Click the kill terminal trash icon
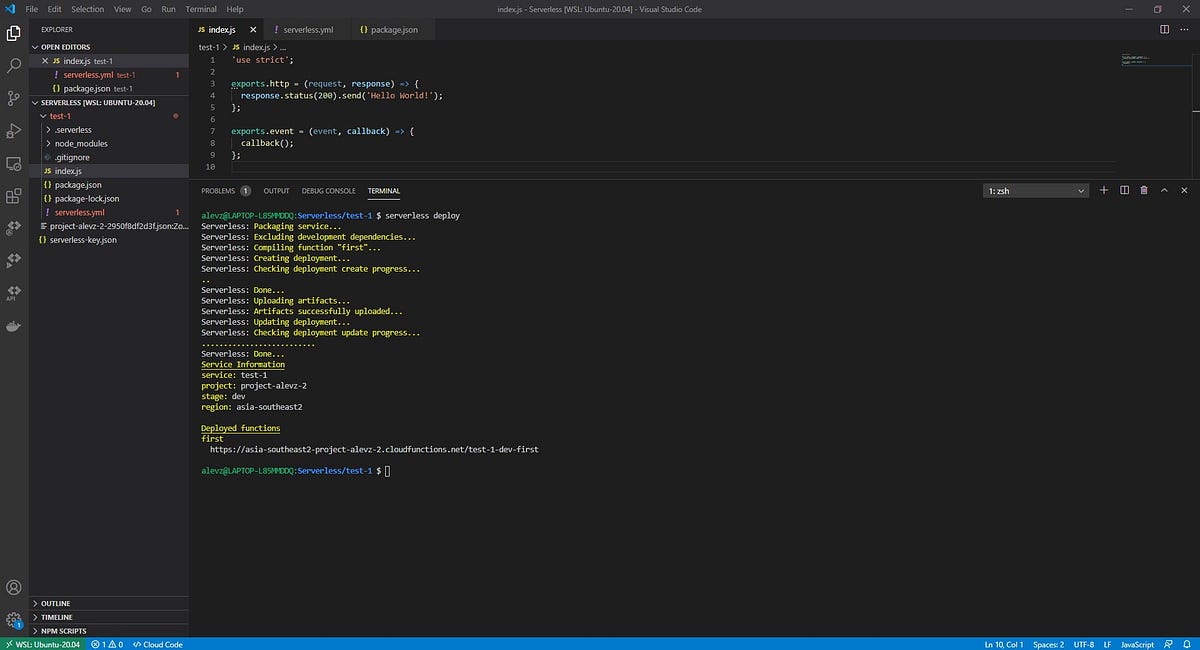The image size is (1200, 650). [1144, 190]
